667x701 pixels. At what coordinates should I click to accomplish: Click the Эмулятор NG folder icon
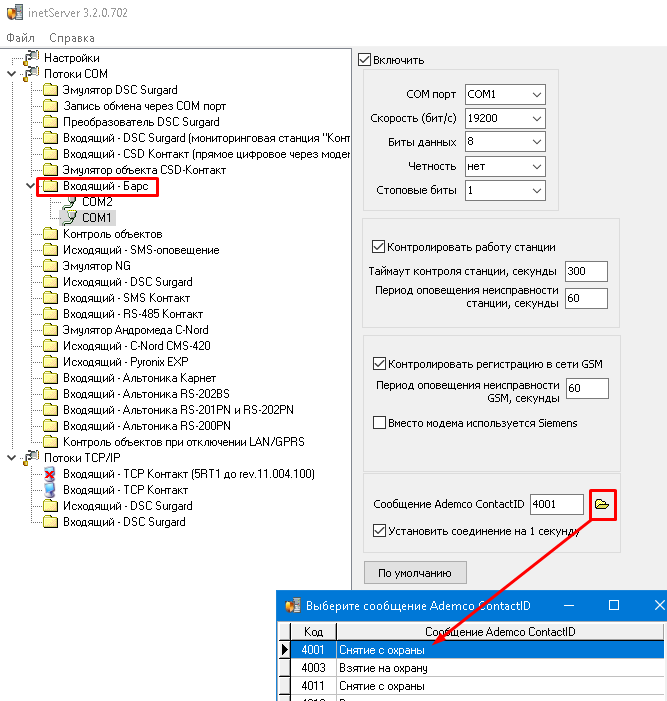pyautogui.click(x=51, y=266)
